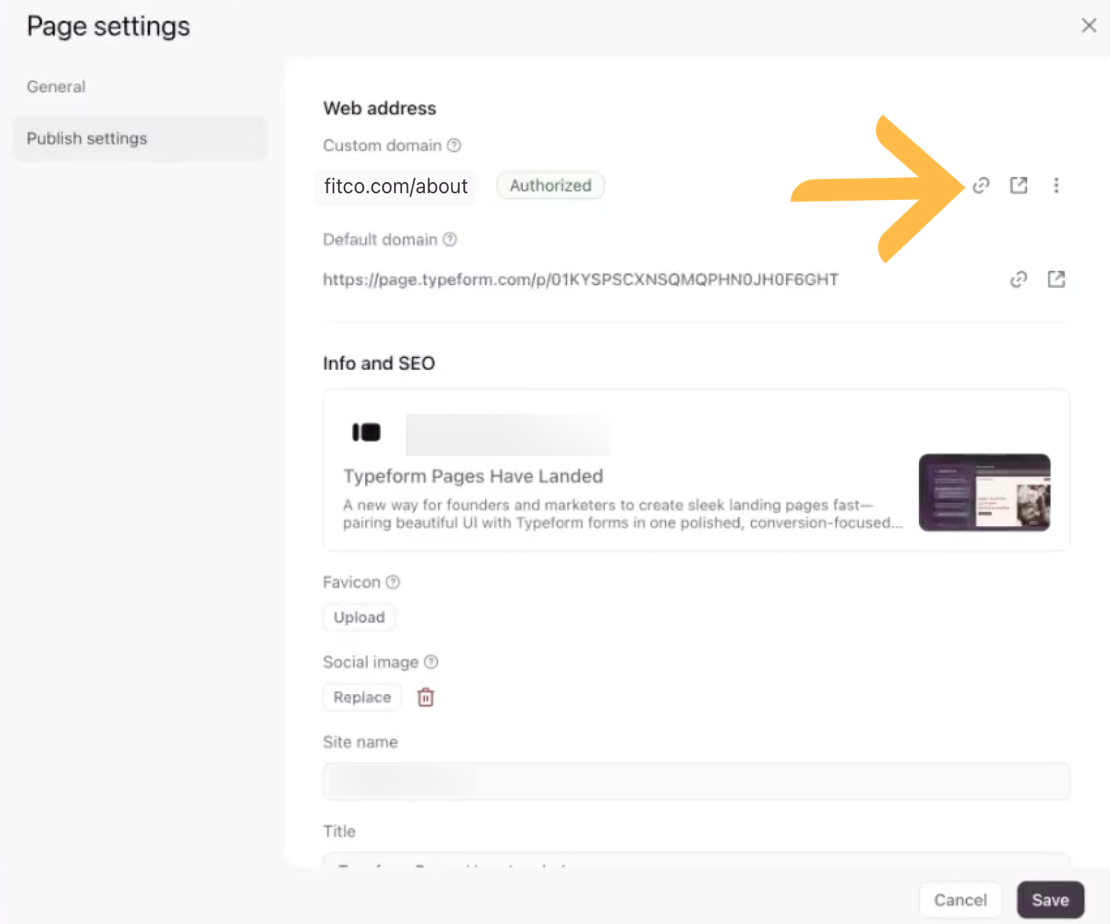Show Default domain help tooltip

[x=450, y=239]
